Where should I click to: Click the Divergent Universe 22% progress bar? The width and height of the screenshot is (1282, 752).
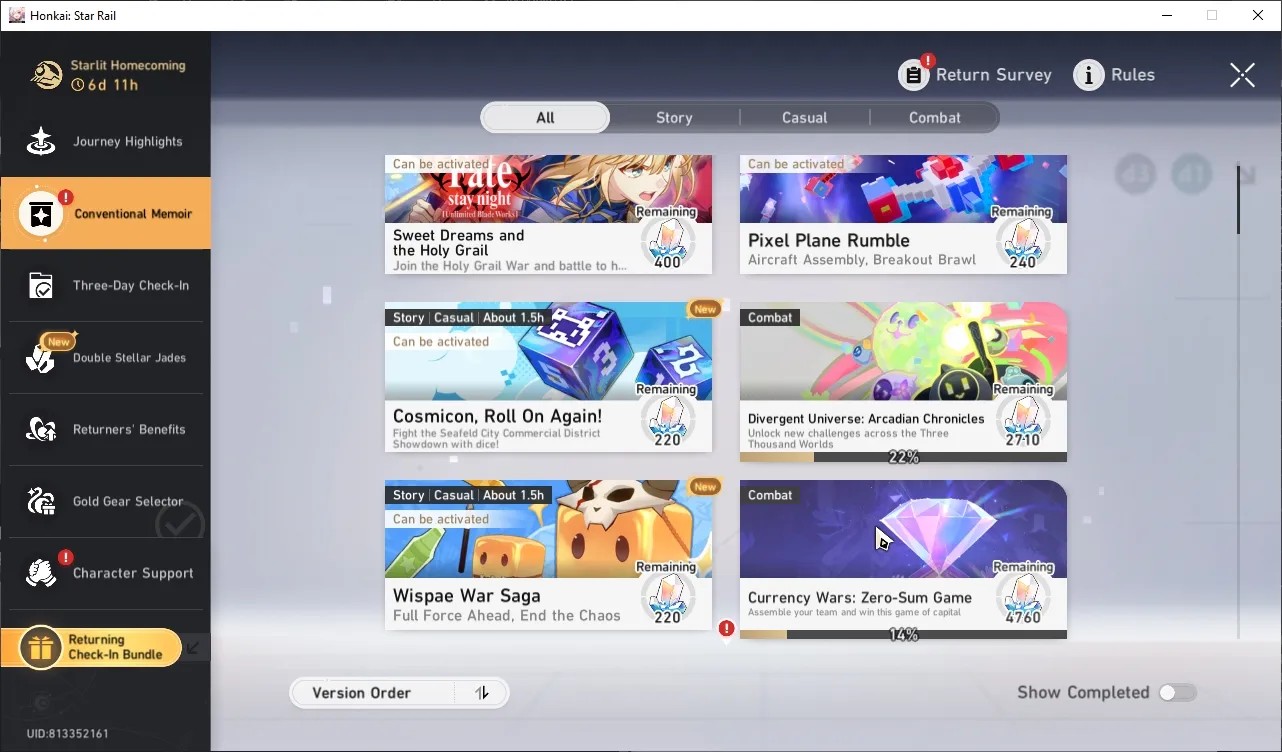903,457
